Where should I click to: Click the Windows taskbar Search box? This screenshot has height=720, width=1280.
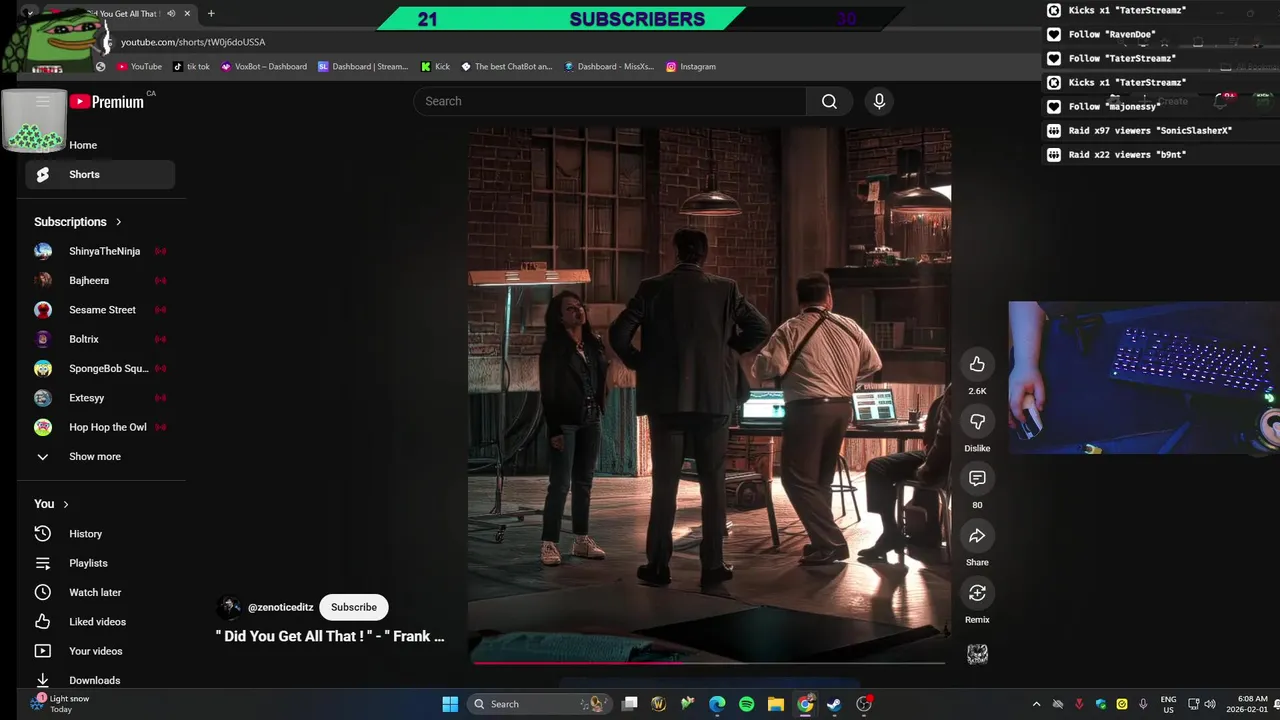(540, 704)
